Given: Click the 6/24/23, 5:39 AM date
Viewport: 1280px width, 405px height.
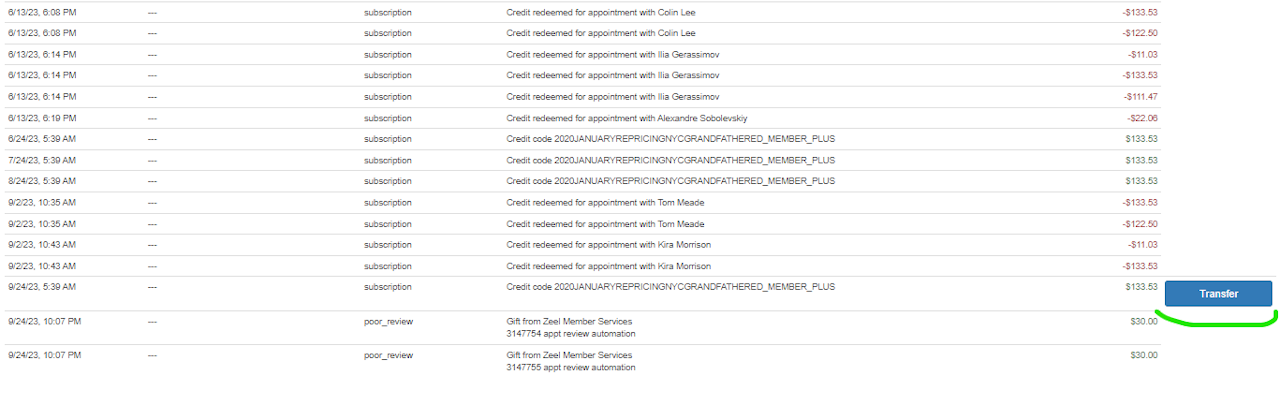Looking at the screenshot, I should [x=42, y=139].
